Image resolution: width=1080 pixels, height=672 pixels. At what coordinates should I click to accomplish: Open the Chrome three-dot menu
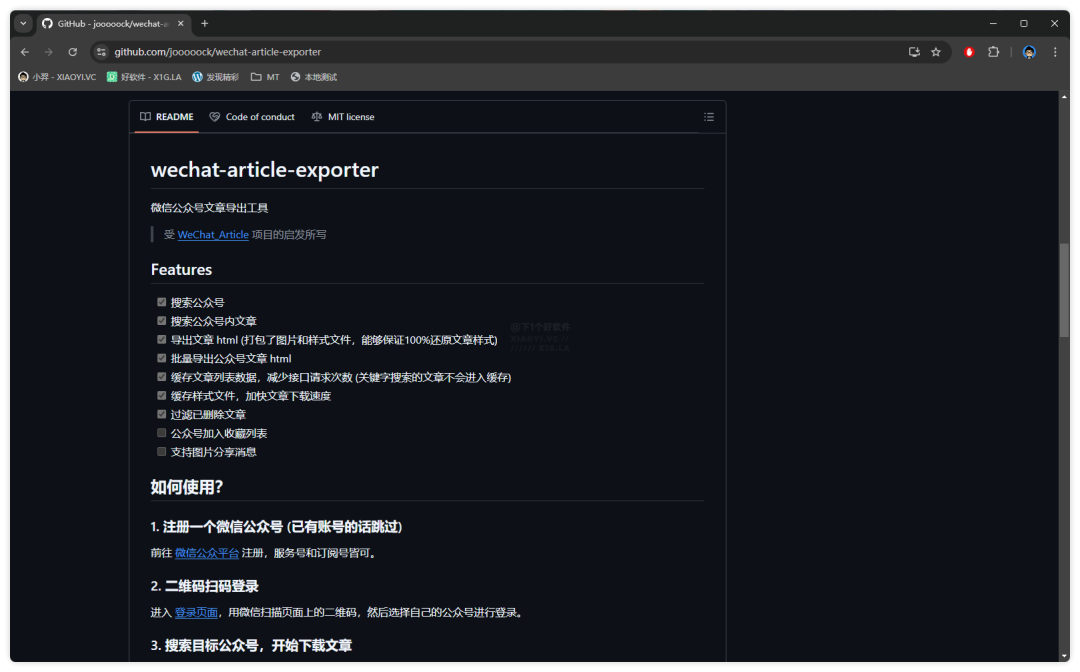[1056, 52]
